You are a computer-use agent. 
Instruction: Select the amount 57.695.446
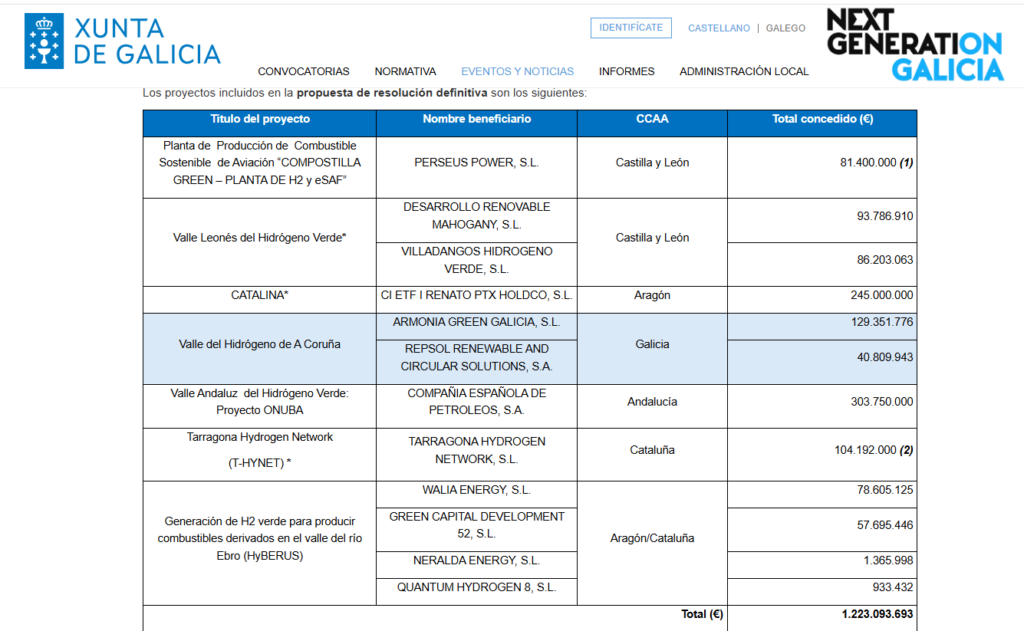885,525
